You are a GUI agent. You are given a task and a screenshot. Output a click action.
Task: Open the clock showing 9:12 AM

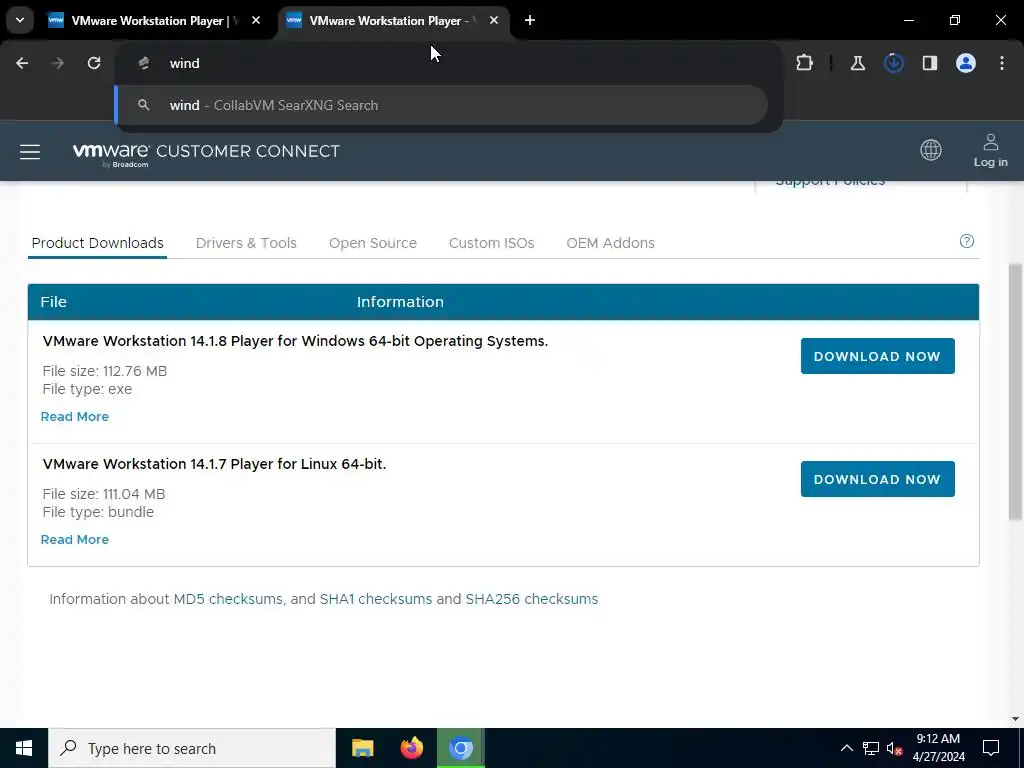click(x=938, y=748)
